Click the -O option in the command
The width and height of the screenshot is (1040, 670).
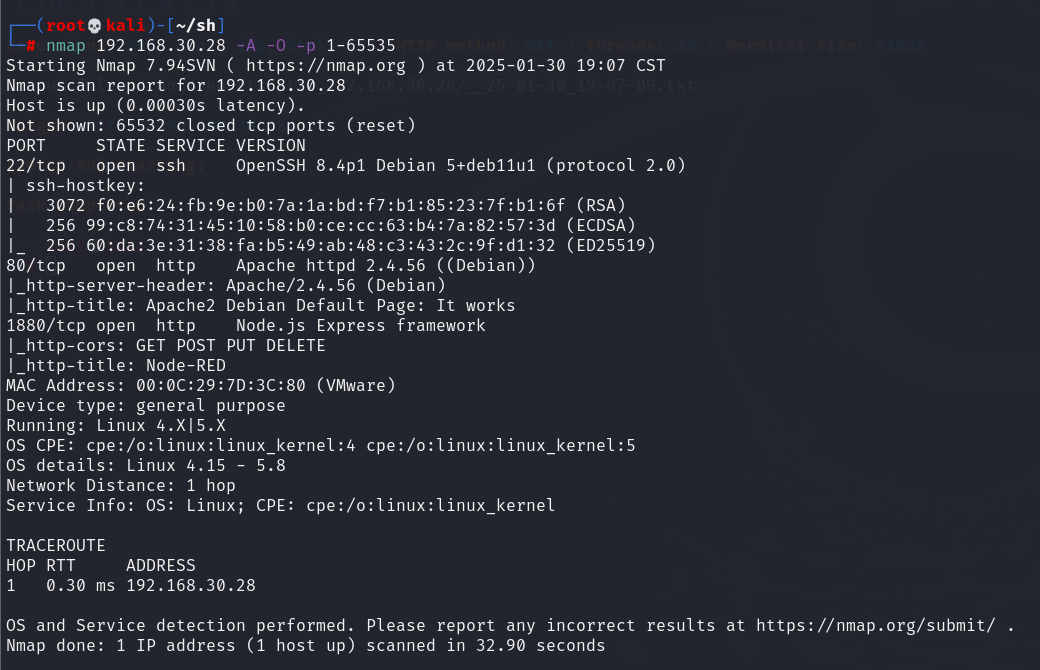(x=276, y=46)
